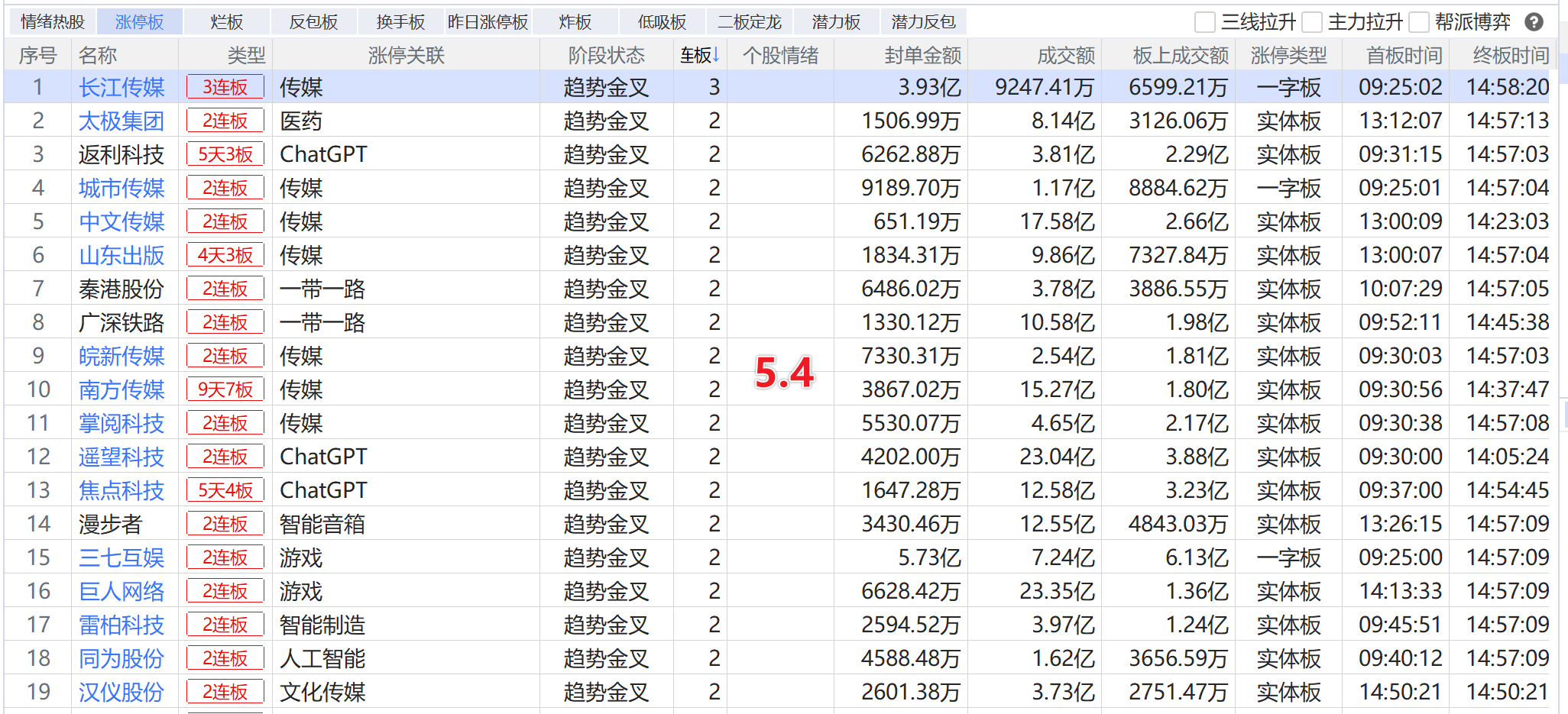The width and height of the screenshot is (1568, 714).
Task: Open the 三七互娱 stock link
Action: 121,557
